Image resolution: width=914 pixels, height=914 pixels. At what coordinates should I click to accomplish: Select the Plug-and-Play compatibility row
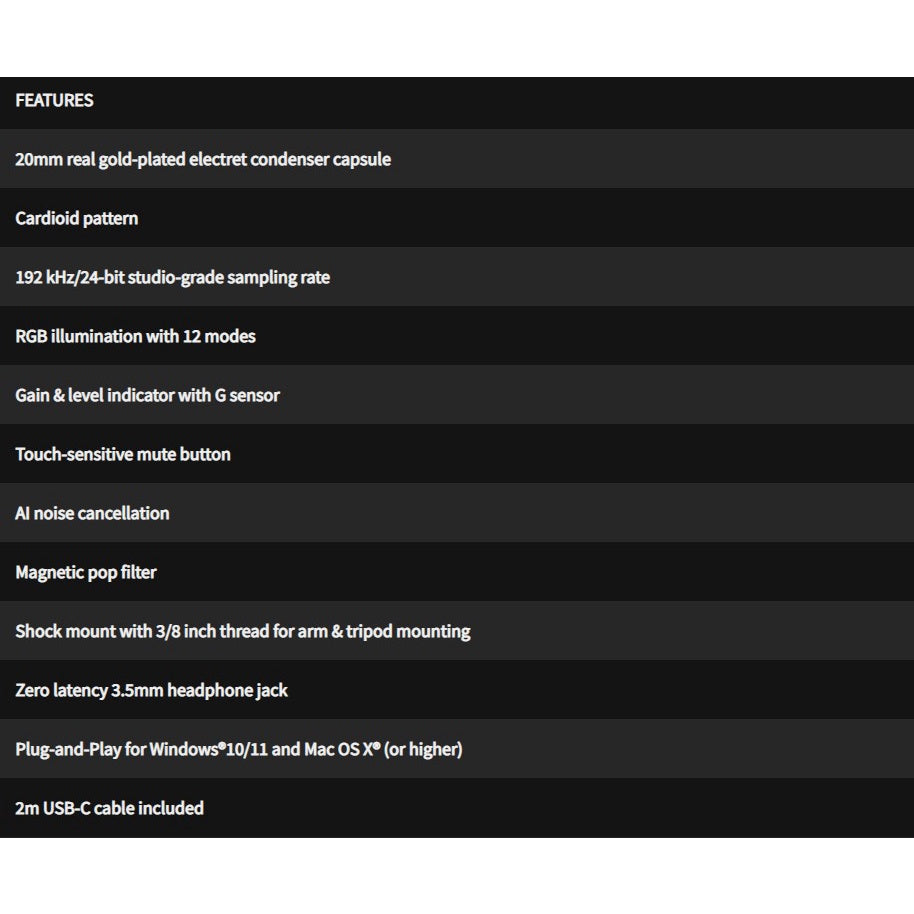[238, 749]
